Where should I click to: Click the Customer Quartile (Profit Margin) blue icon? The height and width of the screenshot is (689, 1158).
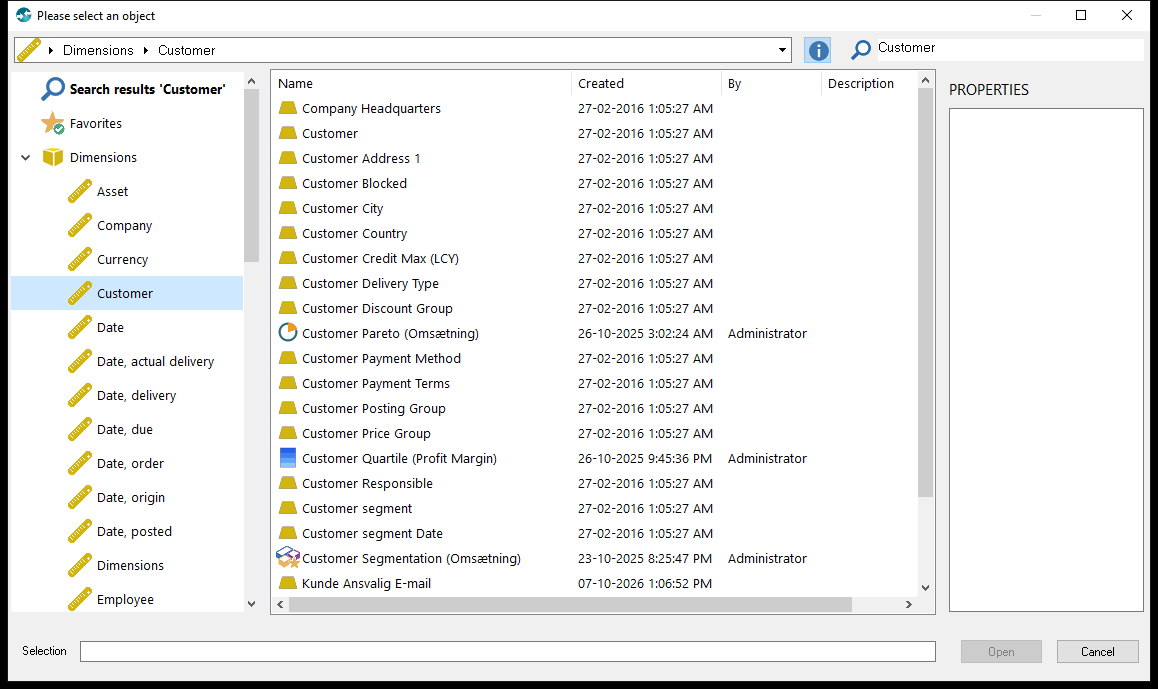288,458
